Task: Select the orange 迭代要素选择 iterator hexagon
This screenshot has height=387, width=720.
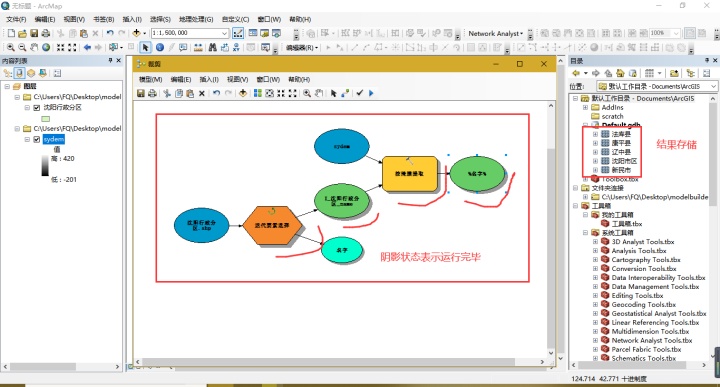Action: 272,225
